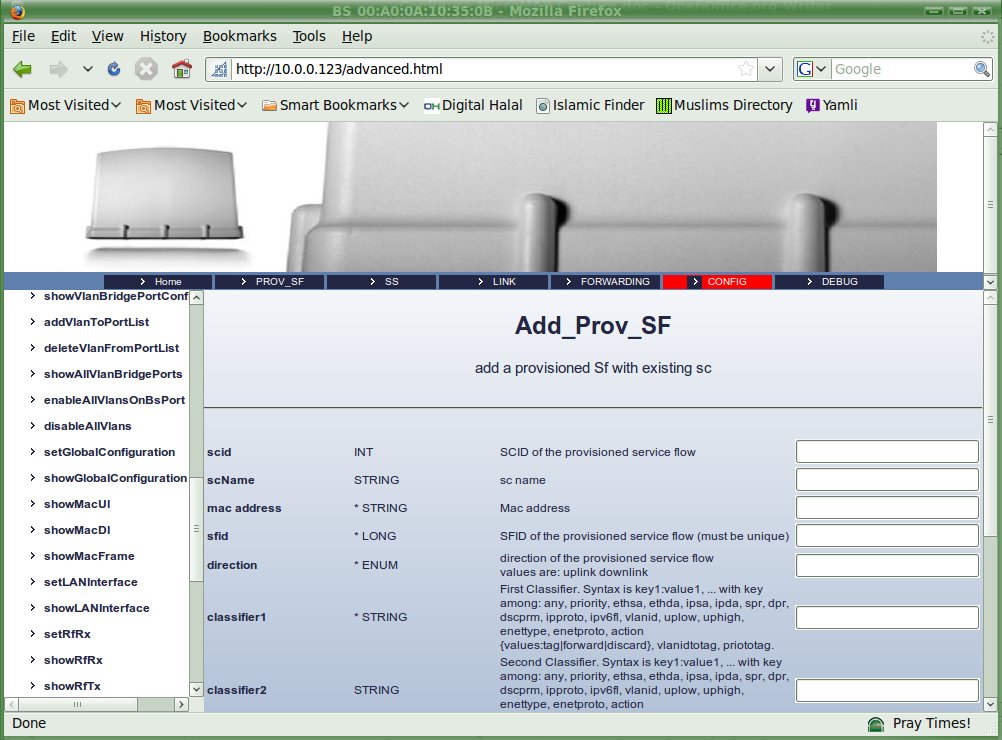
Task: Go to Home page icon
Action: pyautogui.click(x=181, y=69)
